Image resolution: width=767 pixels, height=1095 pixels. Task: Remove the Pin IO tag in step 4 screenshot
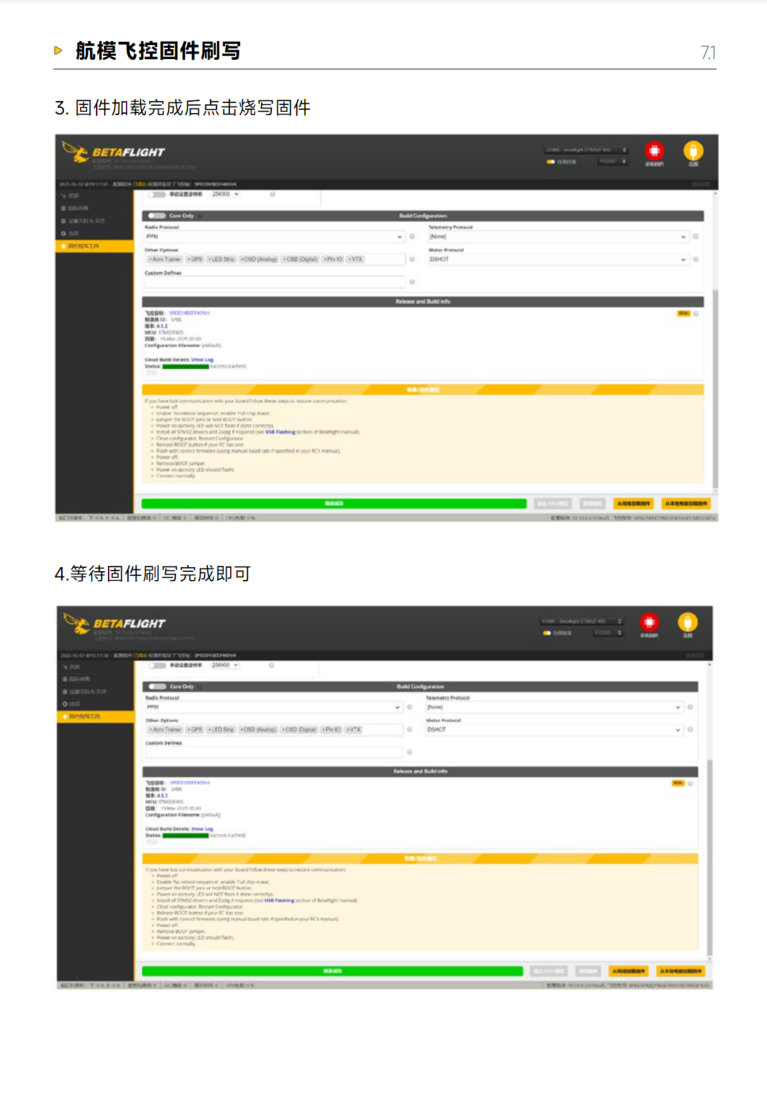coord(324,730)
